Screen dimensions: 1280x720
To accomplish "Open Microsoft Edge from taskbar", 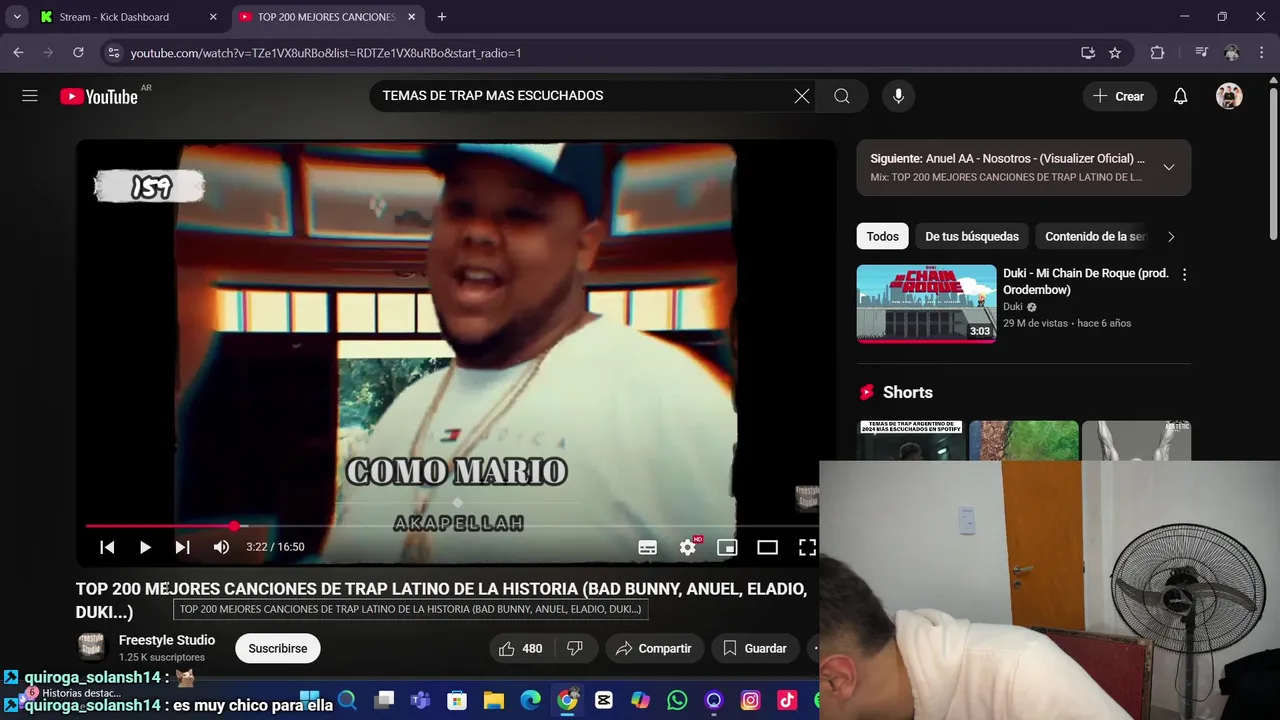I will tap(530, 700).
